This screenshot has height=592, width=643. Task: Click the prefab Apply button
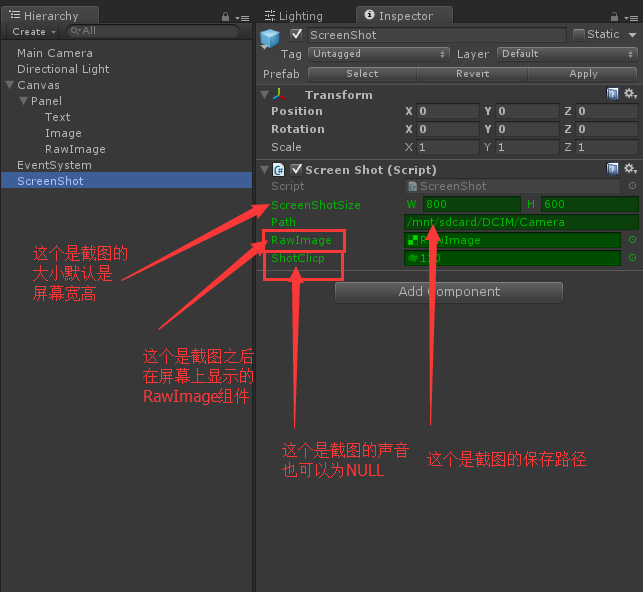click(583, 74)
